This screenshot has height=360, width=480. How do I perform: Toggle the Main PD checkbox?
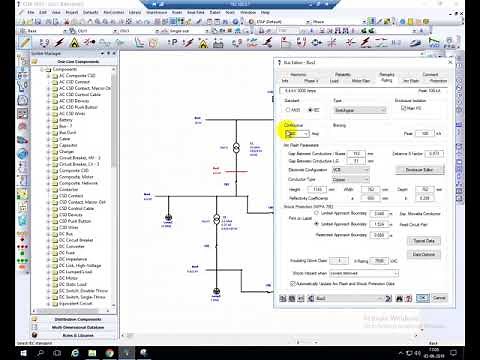coord(403,108)
